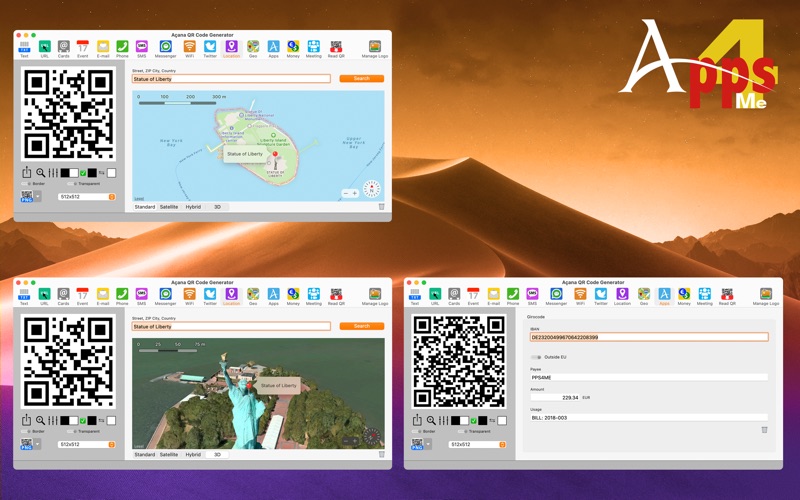Open WiFi tool in the 3D view window
Viewport: 800px width, 500px height.
click(x=189, y=296)
